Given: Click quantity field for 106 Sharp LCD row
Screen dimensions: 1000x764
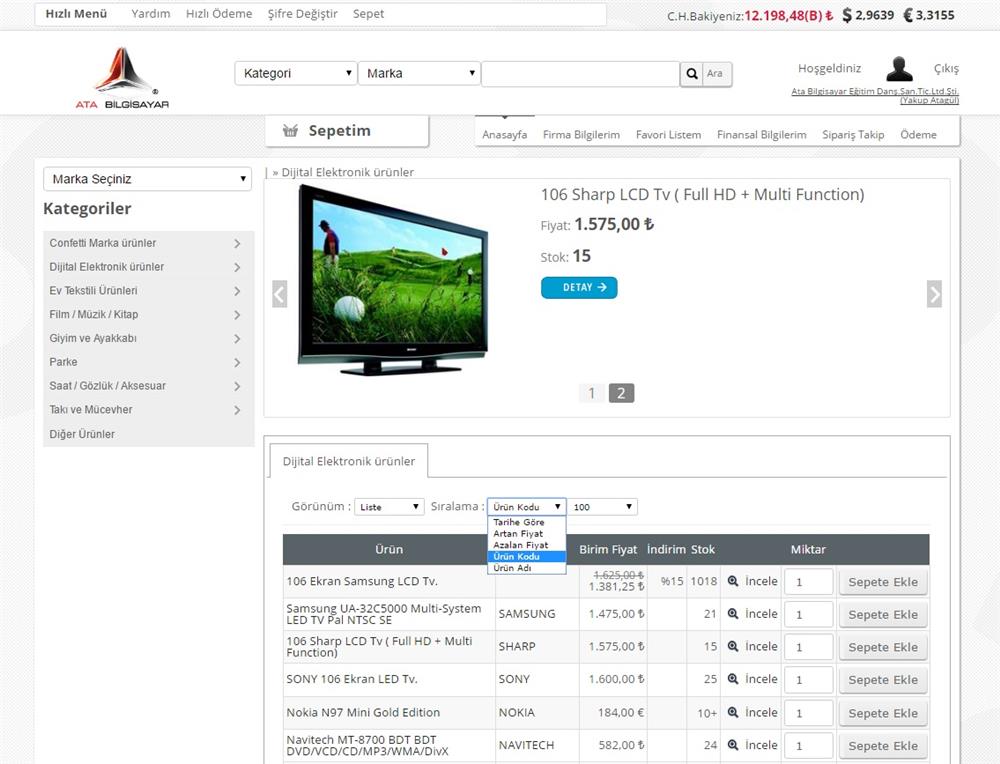Looking at the screenshot, I should pyautogui.click(x=809, y=647).
